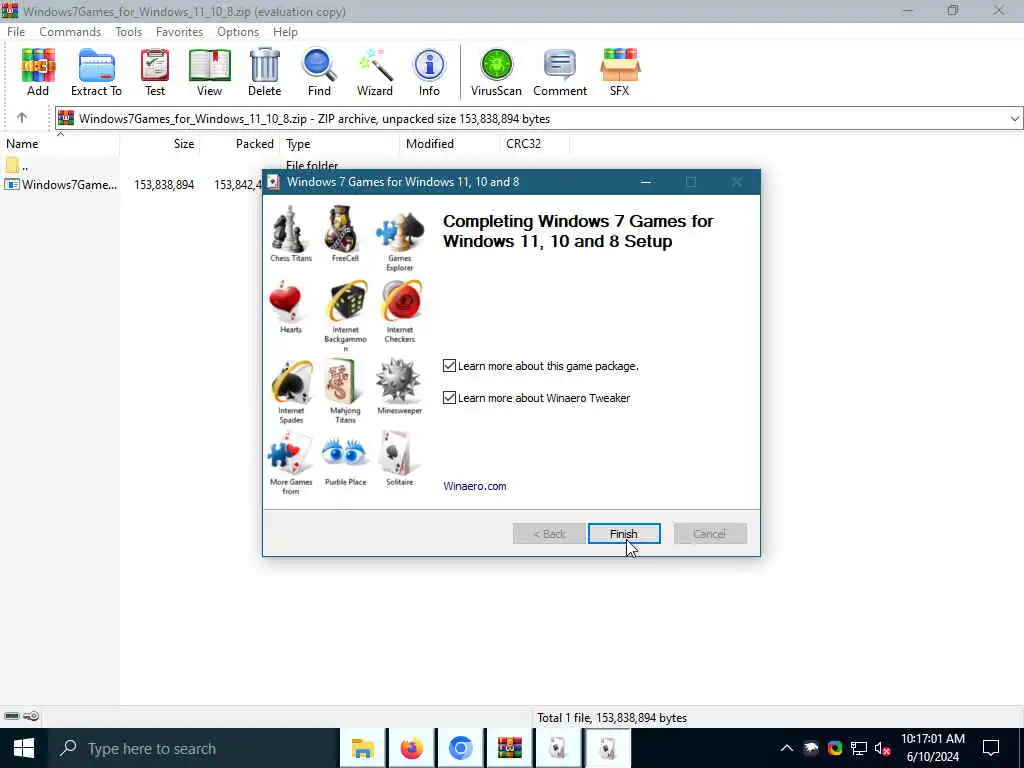This screenshot has height=768, width=1024.
Task: Uncheck Learn more about Winaero Tweaker
Action: 449,398
